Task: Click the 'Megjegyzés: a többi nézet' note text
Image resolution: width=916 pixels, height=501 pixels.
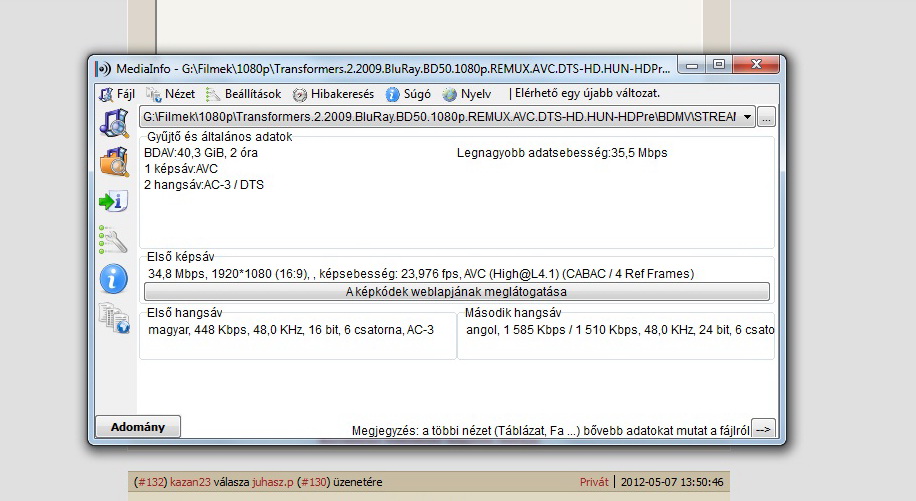Action: [550, 431]
